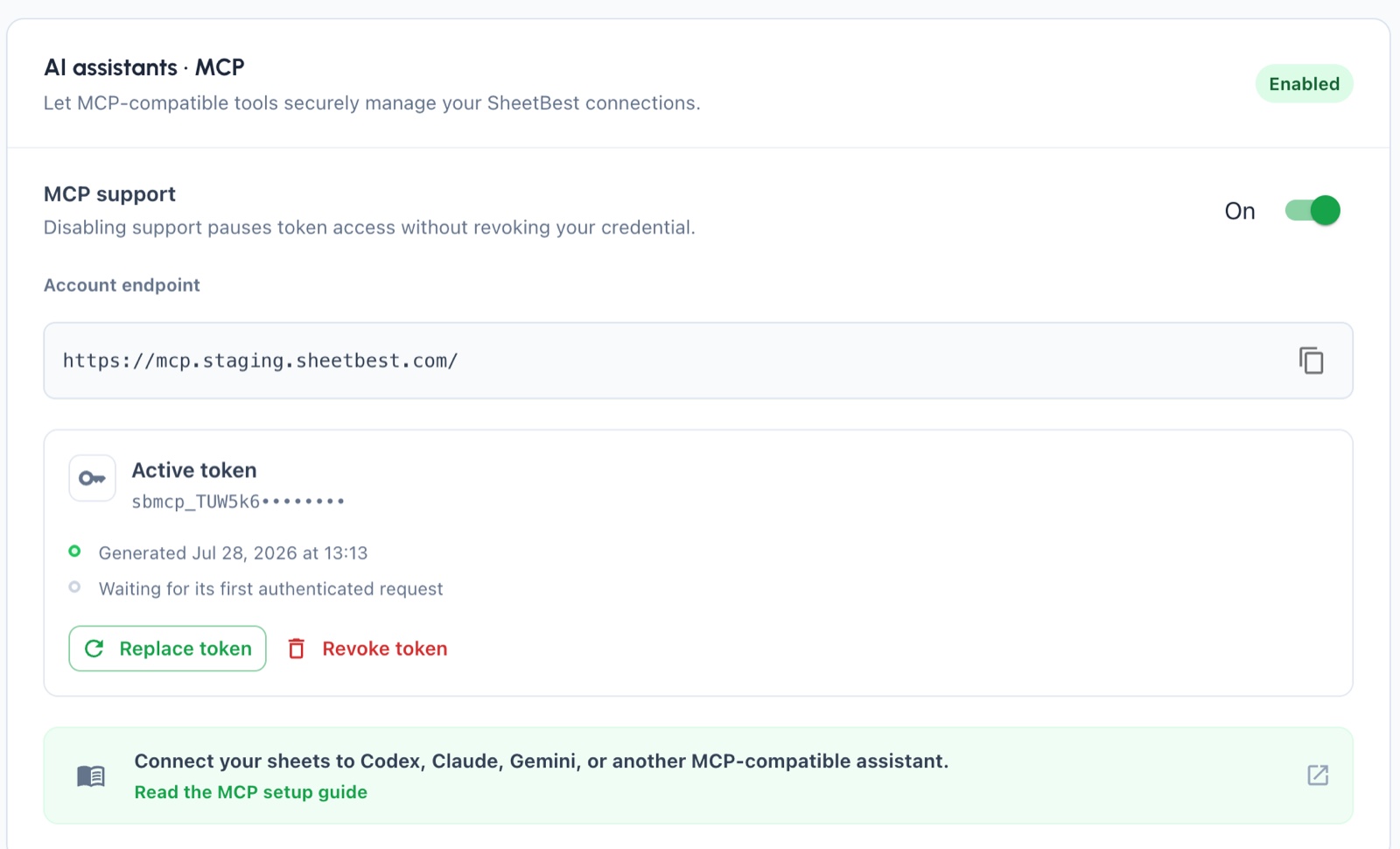This screenshot has height=849, width=1400.
Task: Click the Replace token button
Action: pyautogui.click(x=167, y=649)
